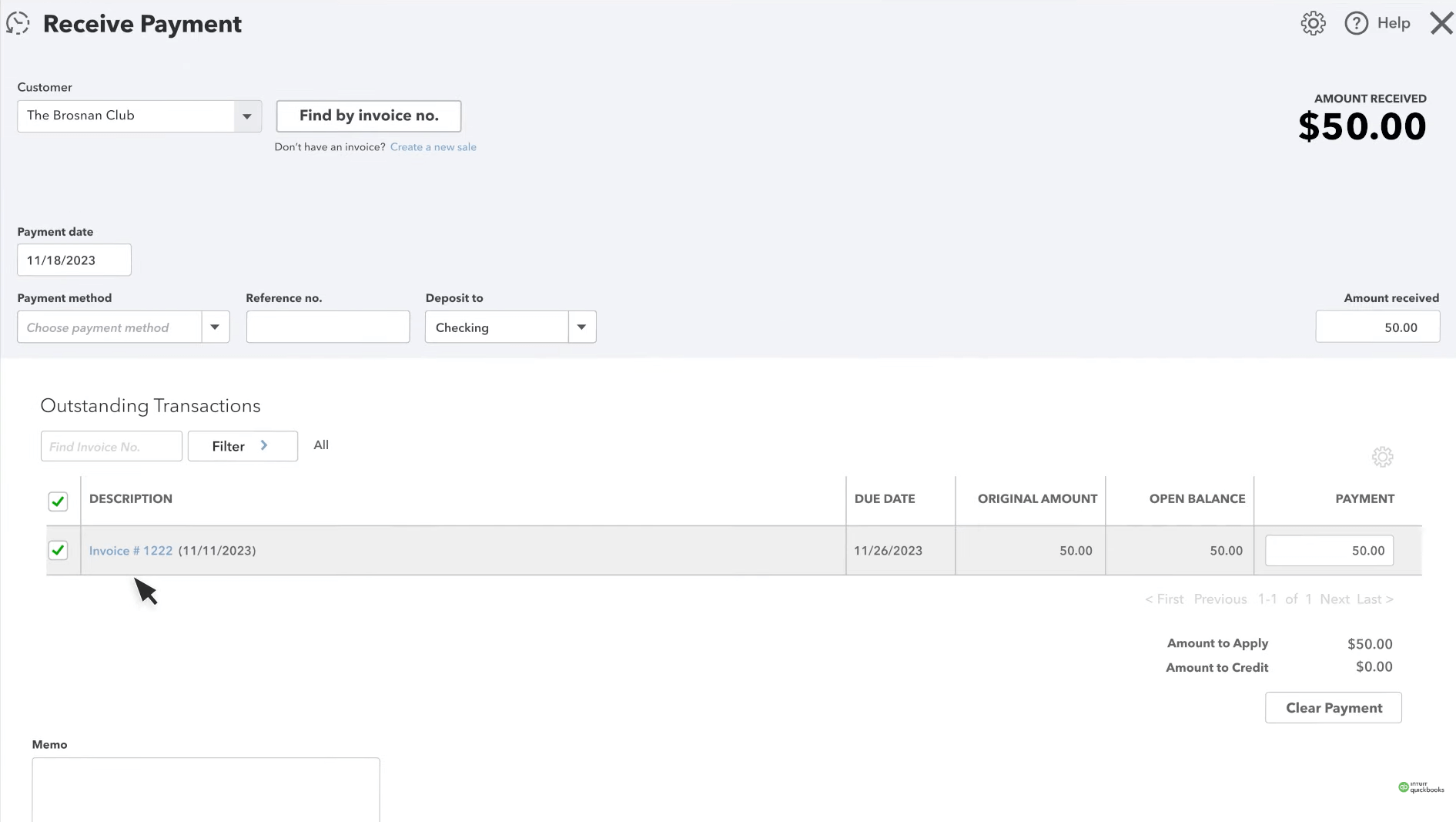The height and width of the screenshot is (822, 1456).
Task: Open the recent transactions history icon
Action: 18,24
